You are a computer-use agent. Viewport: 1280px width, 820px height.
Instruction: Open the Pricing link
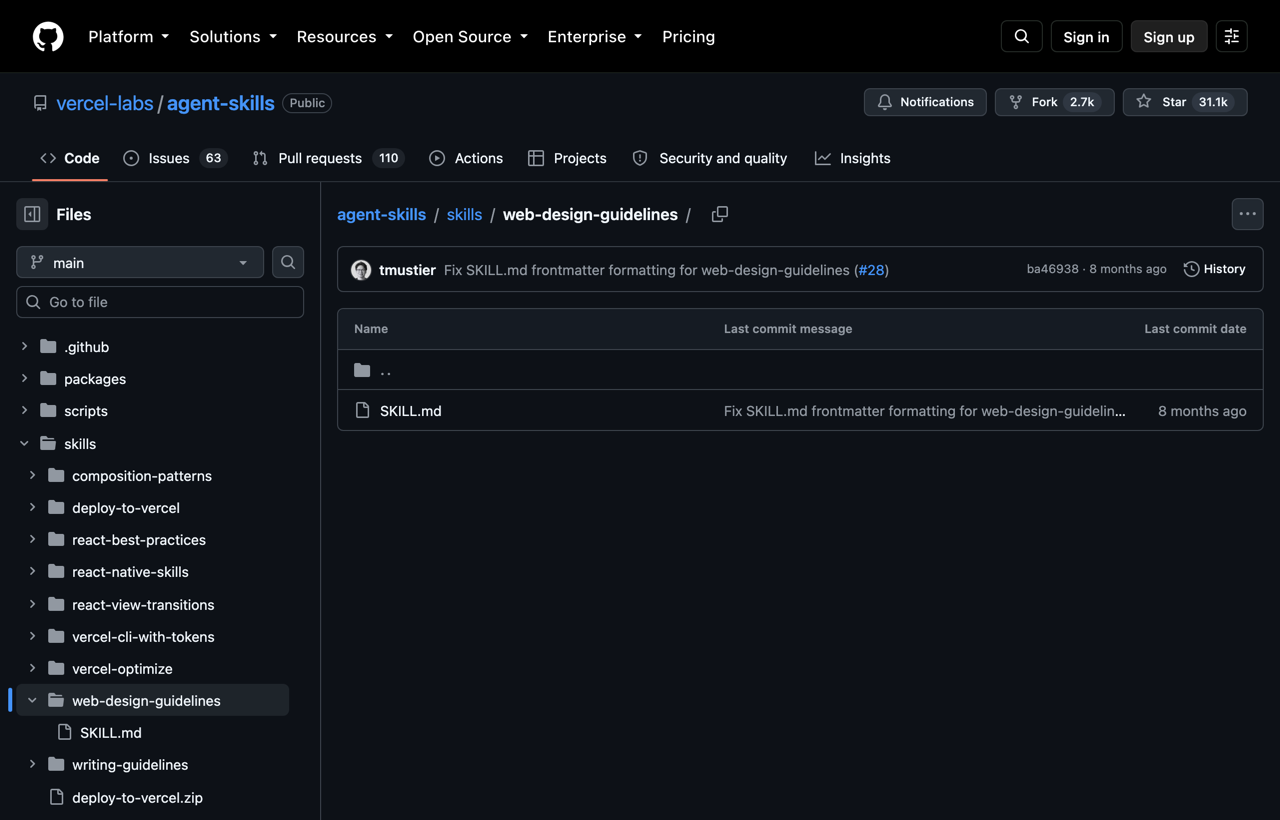coord(688,36)
